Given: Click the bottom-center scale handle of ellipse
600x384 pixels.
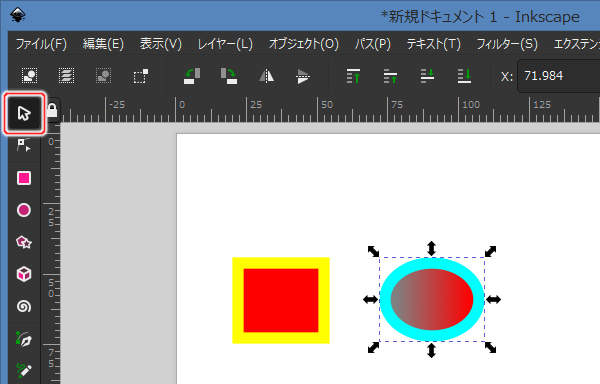Looking at the screenshot, I should click(432, 350).
